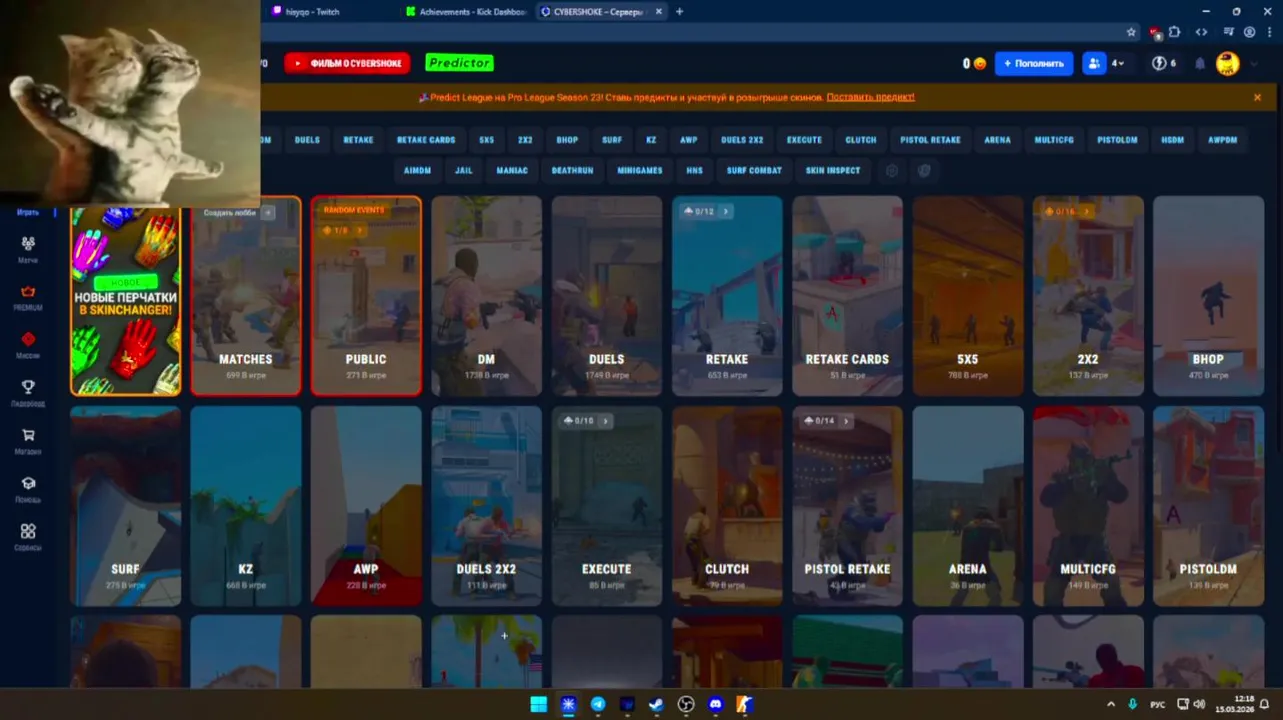
Task: Expand the 0/12 arrow on RETAKE card
Action: point(727,211)
